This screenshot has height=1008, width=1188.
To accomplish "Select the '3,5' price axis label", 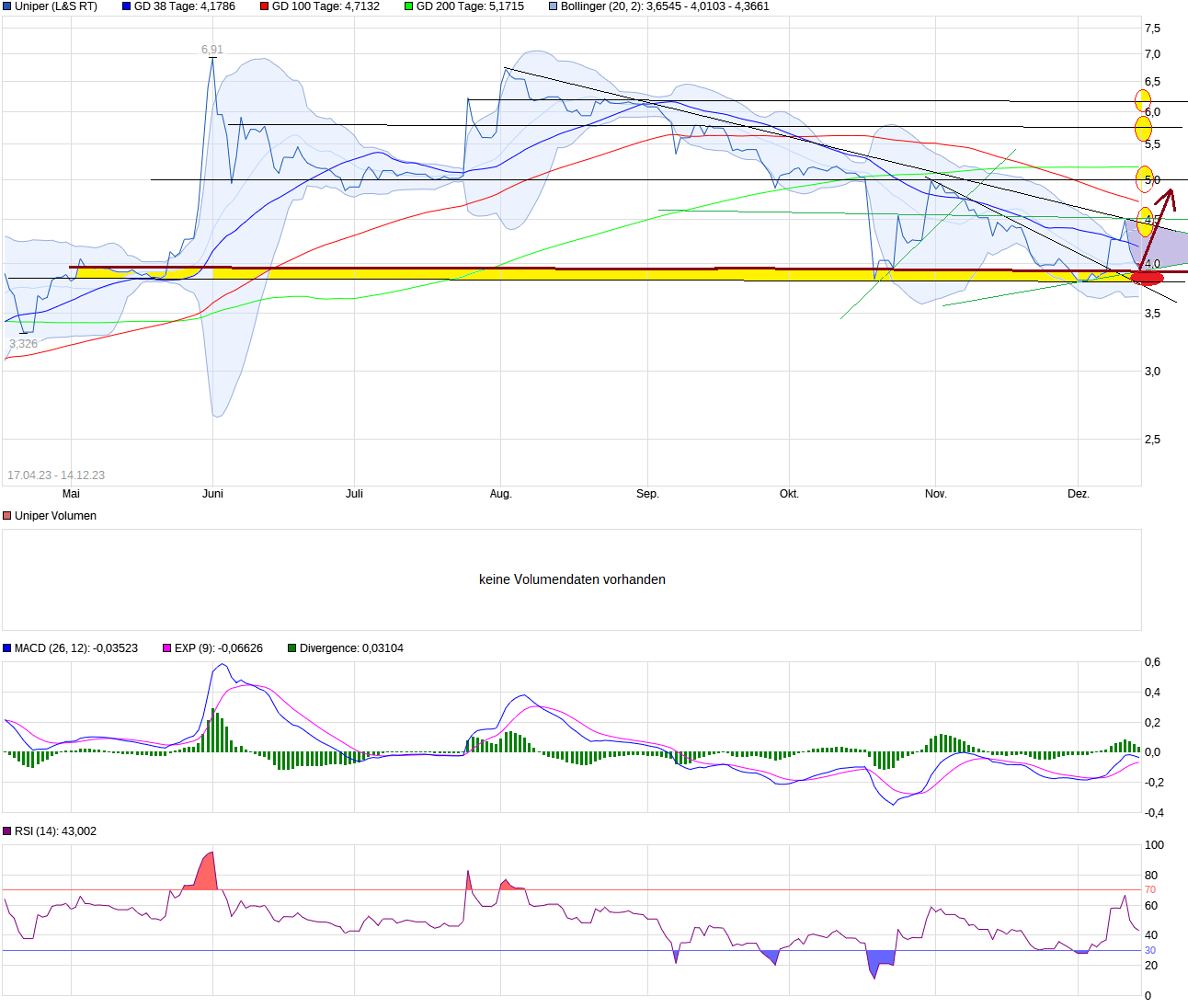I will 1152,314.
